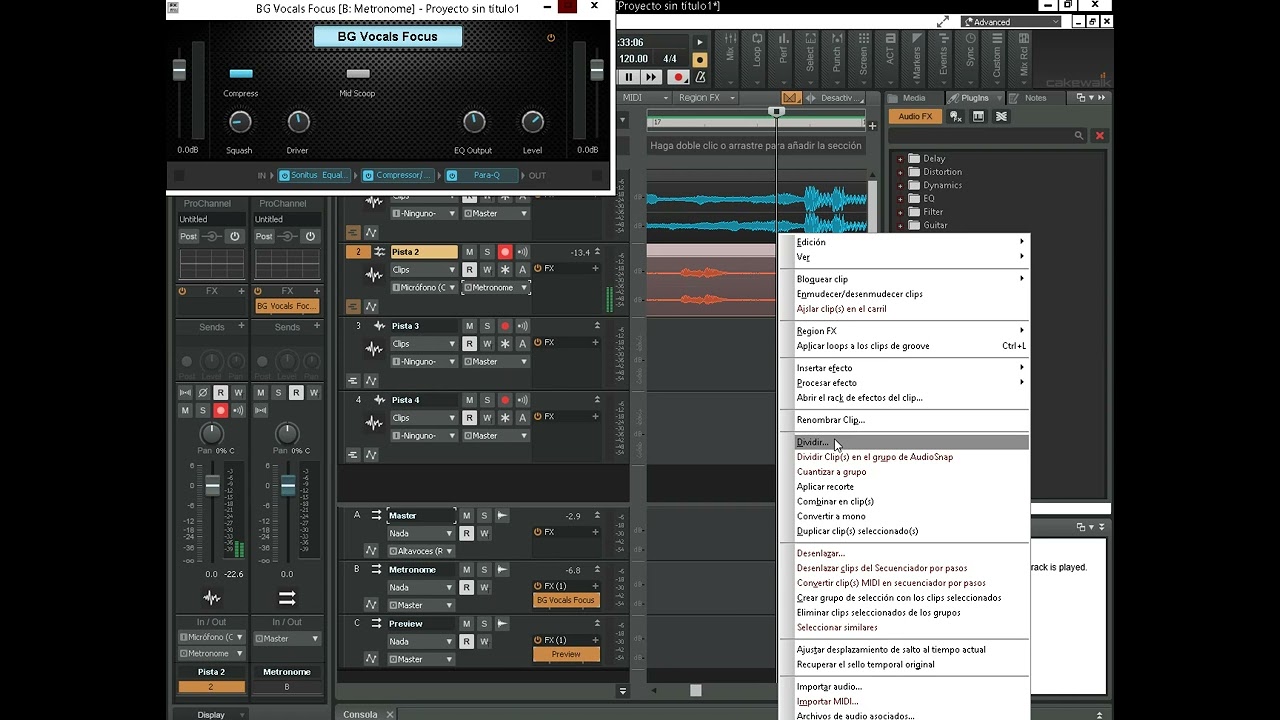Click the search magnifier in browser
1280x720 pixels.
click(x=1079, y=135)
